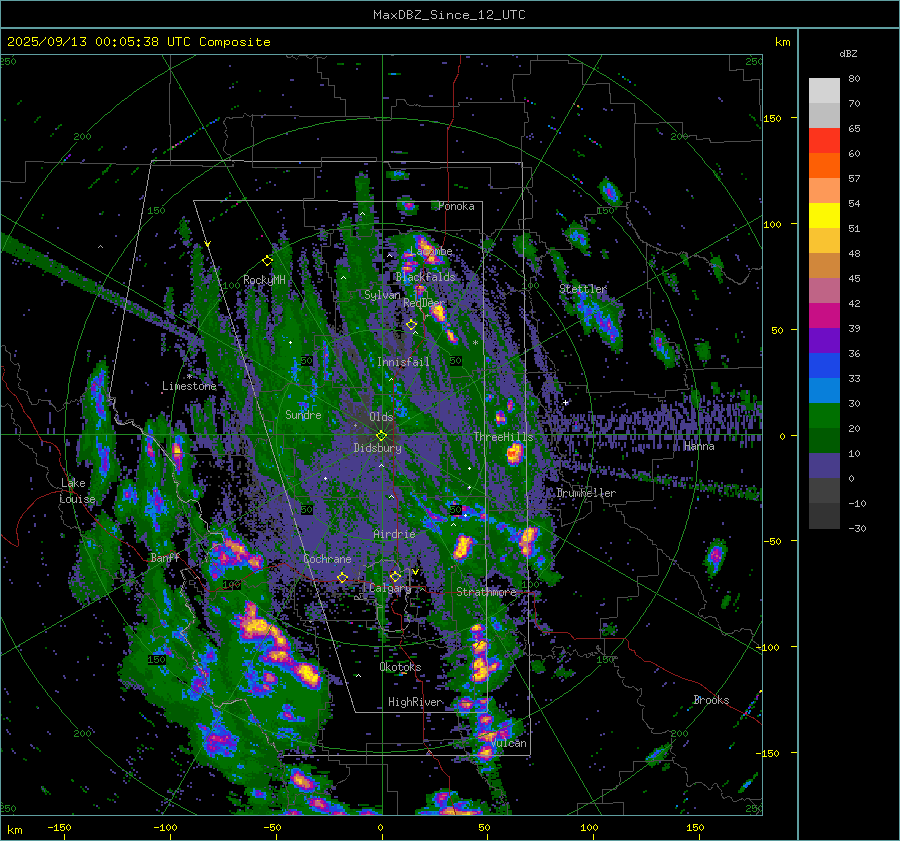900x841 pixels.
Task: Click the yellow diamond marker above Calgary label
Action: (x=395, y=576)
